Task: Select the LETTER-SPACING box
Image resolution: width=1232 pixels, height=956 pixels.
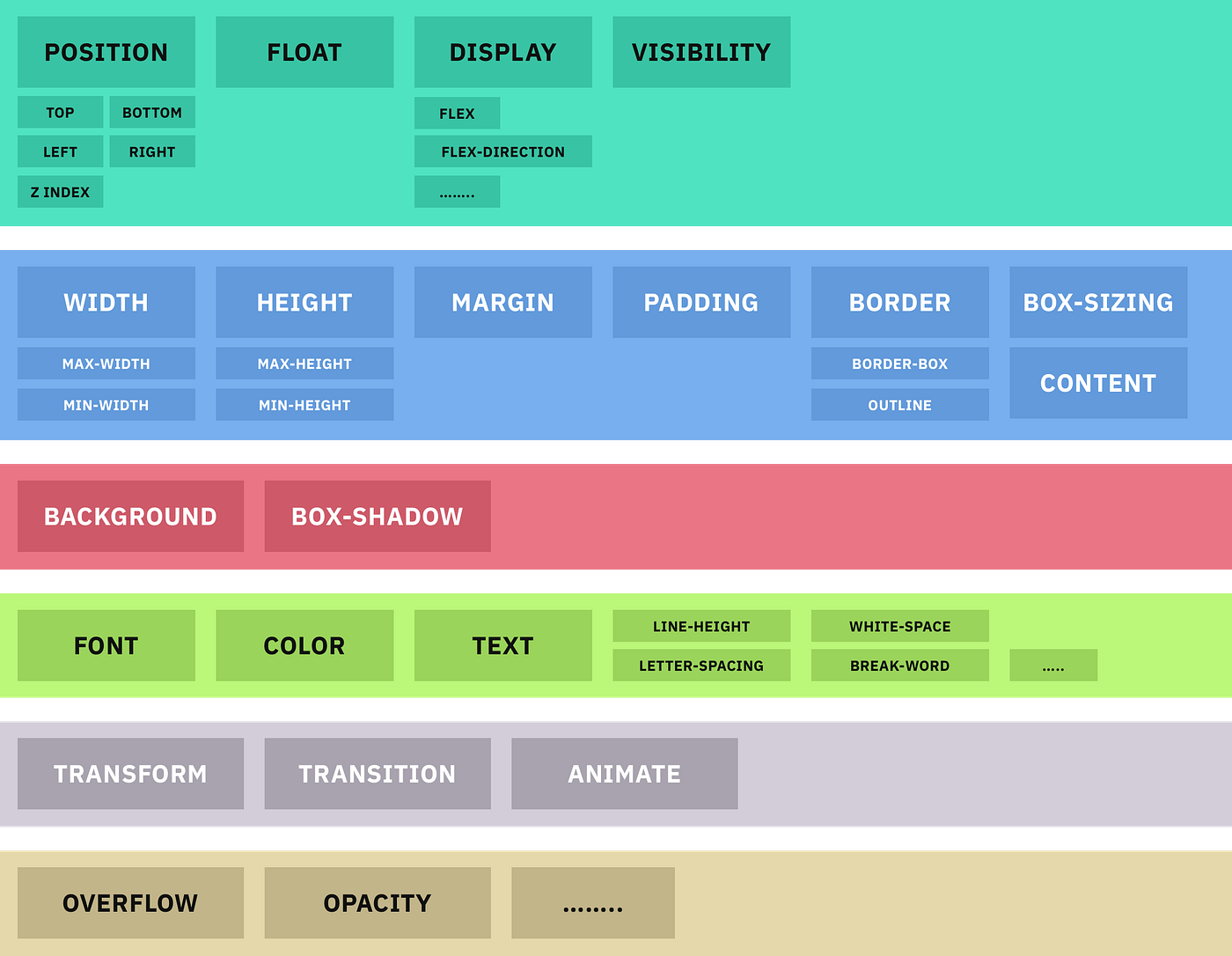Action: click(701, 666)
